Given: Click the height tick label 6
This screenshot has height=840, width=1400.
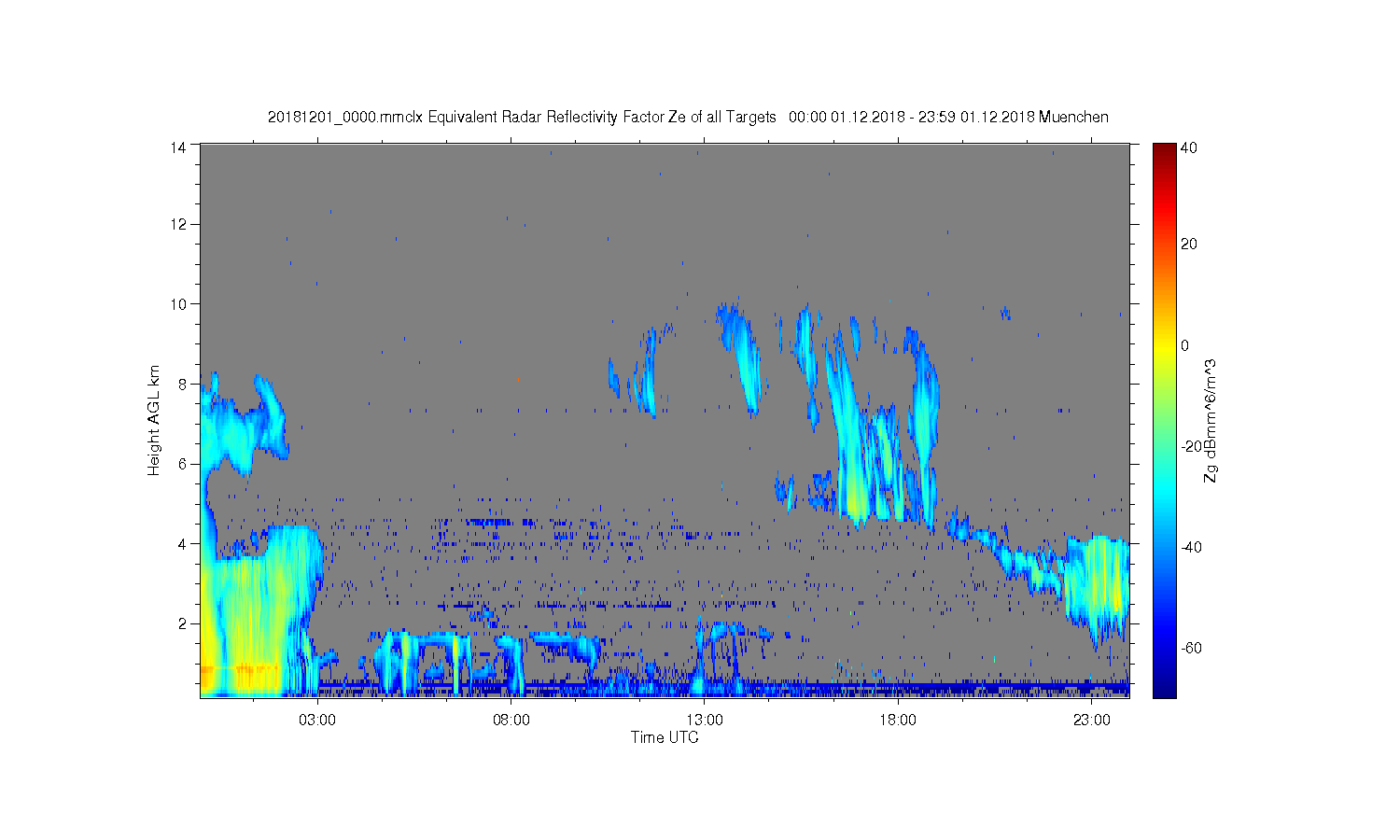Looking at the screenshot, I should pos(183,464).
